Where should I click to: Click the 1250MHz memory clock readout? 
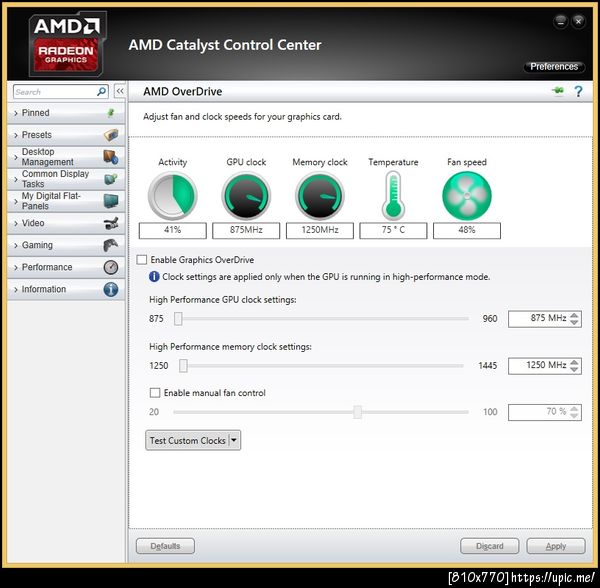tap(320, 230)
